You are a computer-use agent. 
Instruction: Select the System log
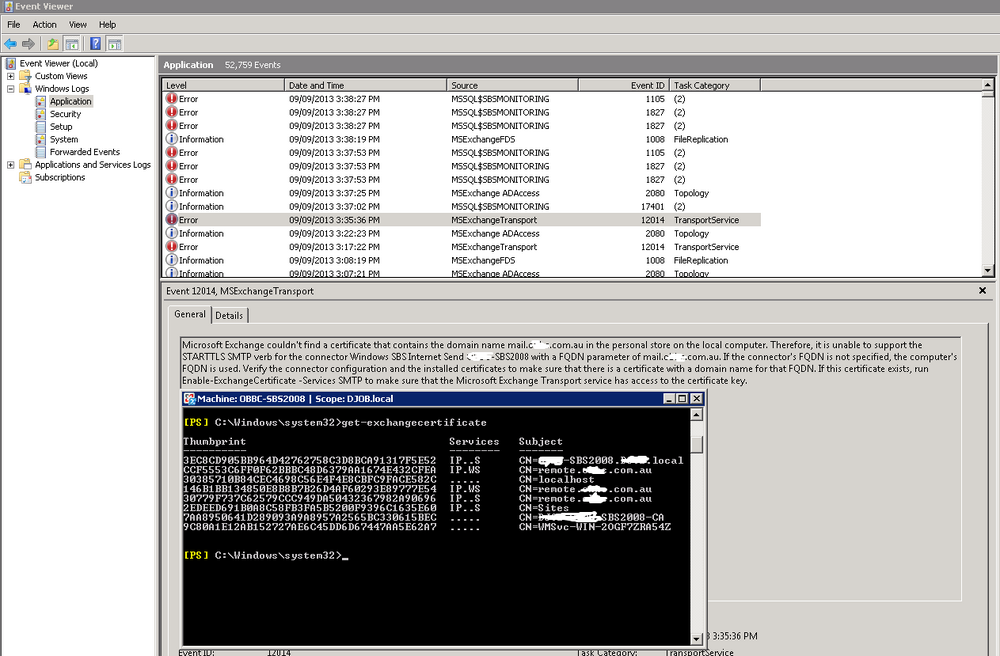(64, 140)
